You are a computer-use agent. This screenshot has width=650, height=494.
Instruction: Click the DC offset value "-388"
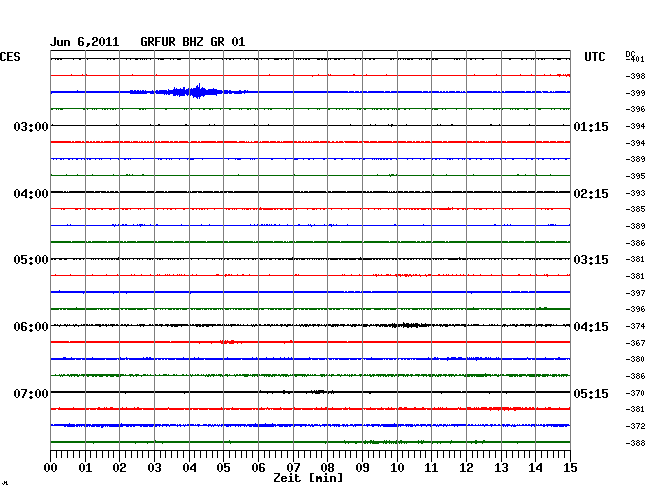[635, 443]
